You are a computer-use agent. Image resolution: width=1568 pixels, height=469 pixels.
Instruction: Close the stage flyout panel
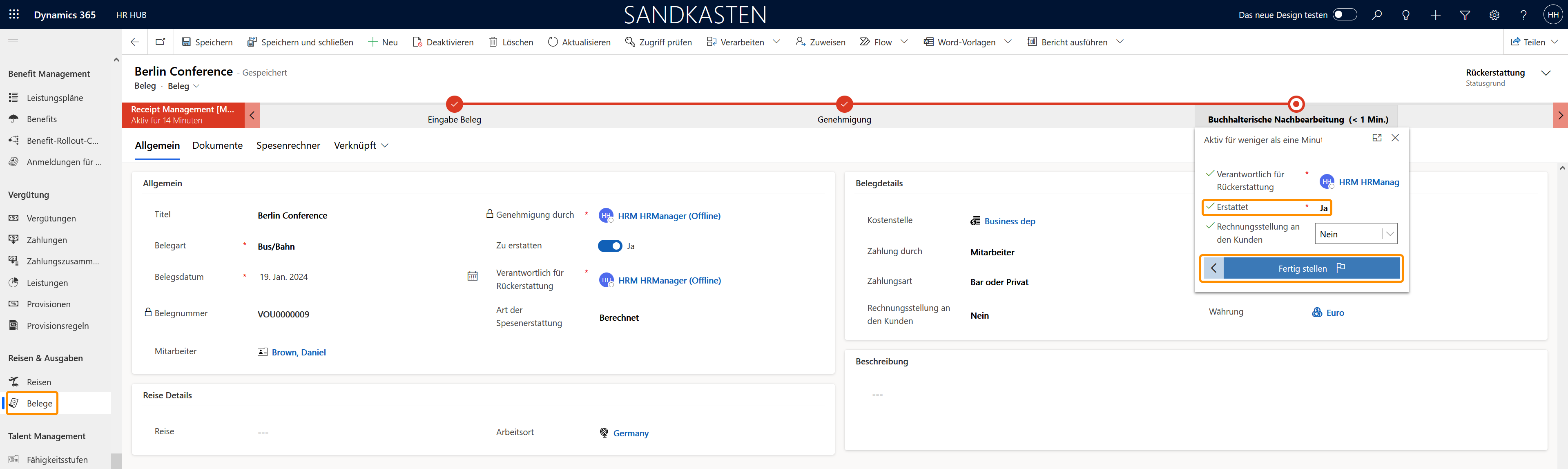1395,138
